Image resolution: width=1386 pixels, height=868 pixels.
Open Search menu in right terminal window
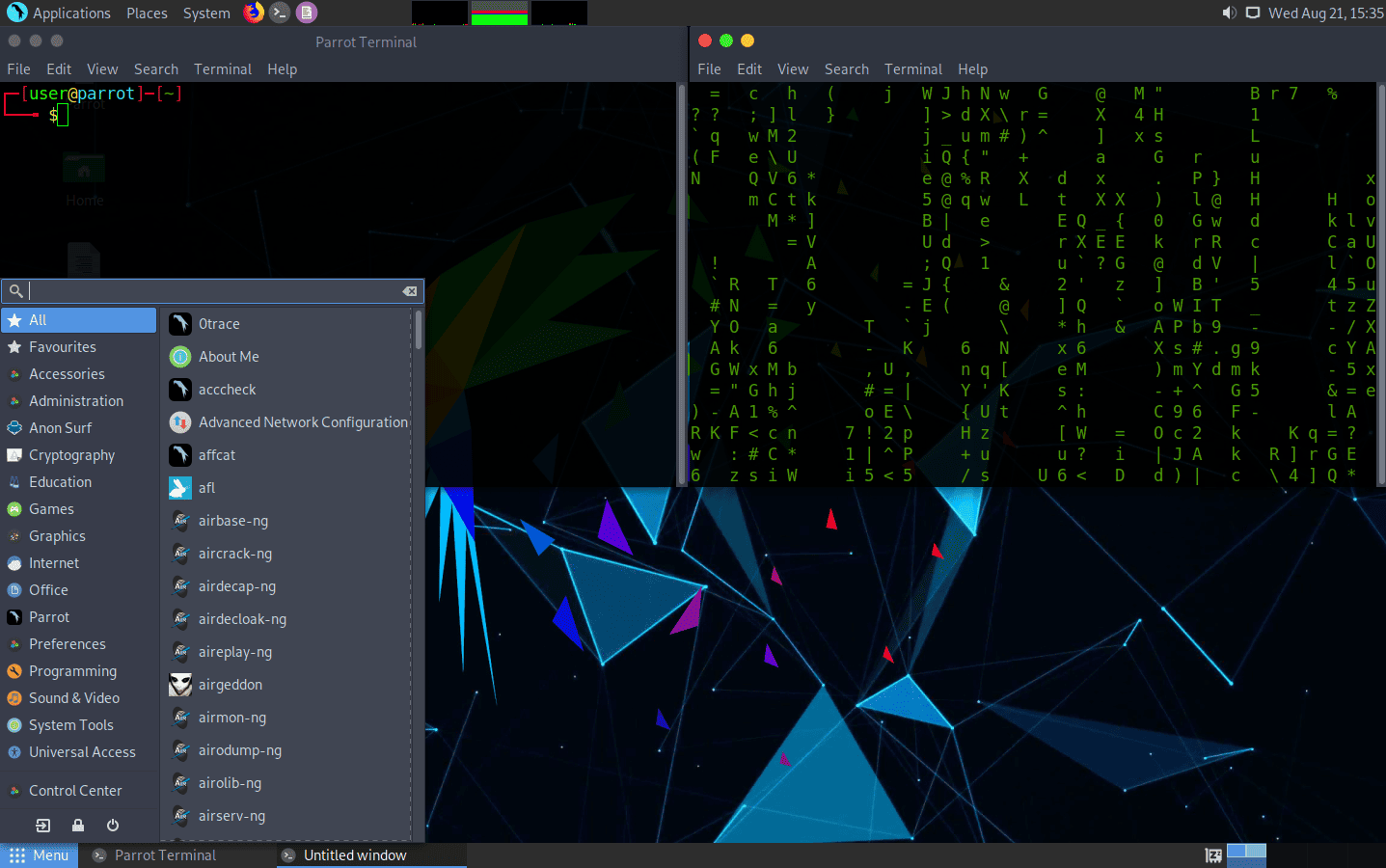point(847,69)
